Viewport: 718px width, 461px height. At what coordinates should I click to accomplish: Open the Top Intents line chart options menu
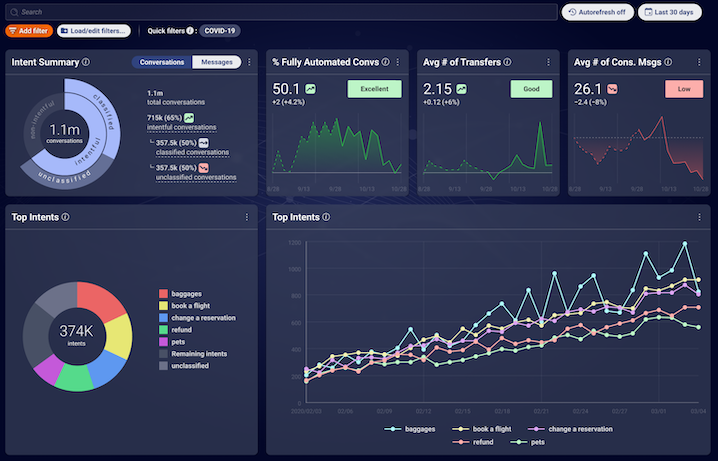coord(699,217)
